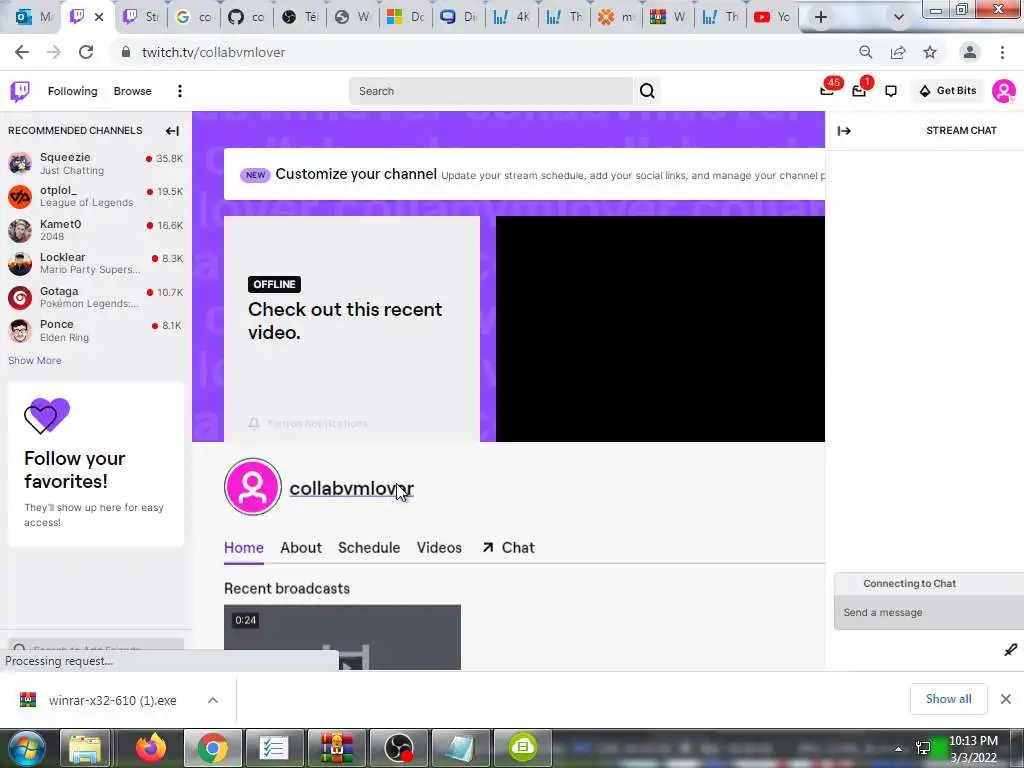1024x768 pixels.
Task: Open Chrome three-dot menu
Action: click(x=1002, y=52)
